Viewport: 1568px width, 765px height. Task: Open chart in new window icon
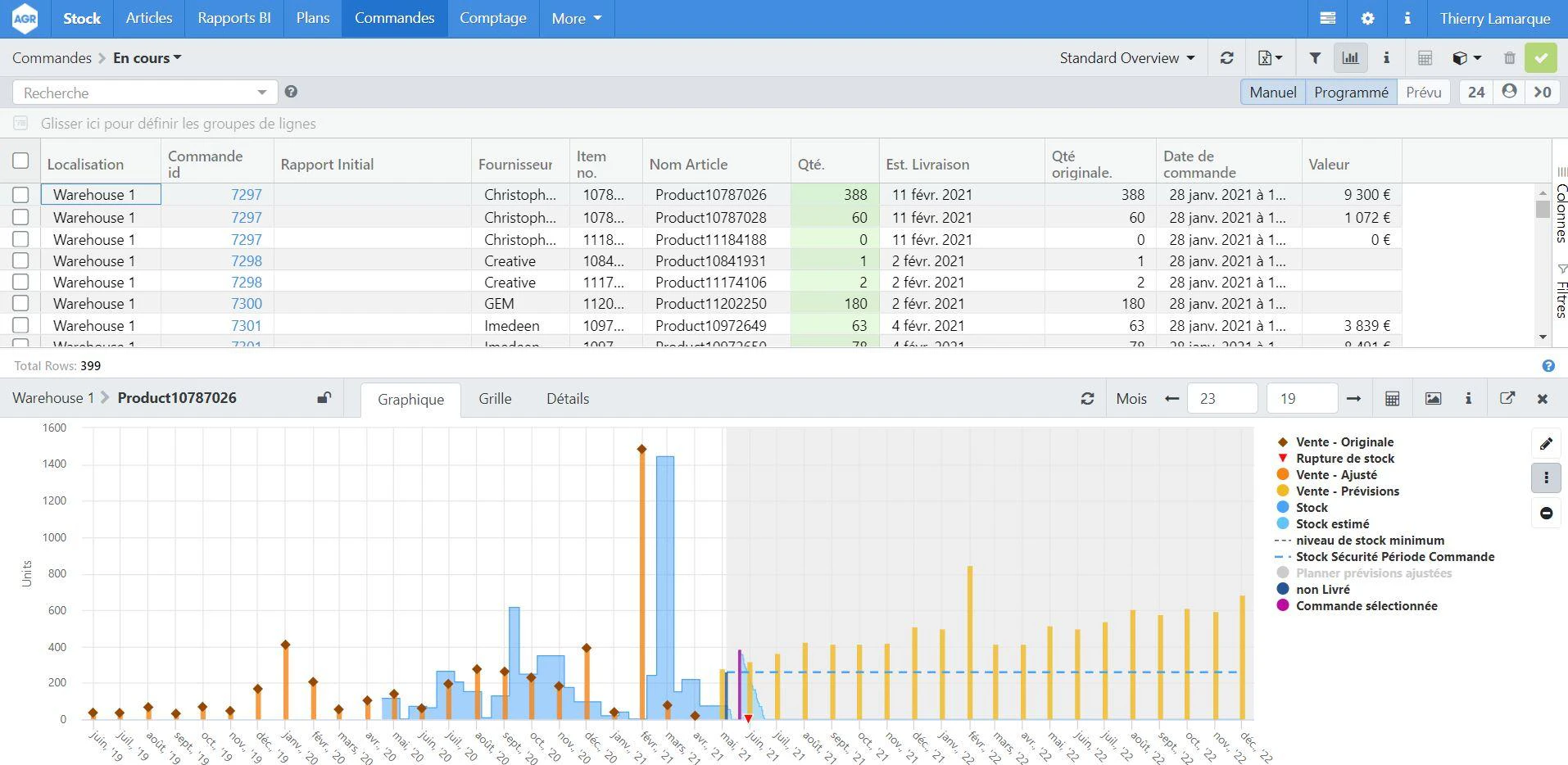pyautogui.click(x=1507, y=398)
